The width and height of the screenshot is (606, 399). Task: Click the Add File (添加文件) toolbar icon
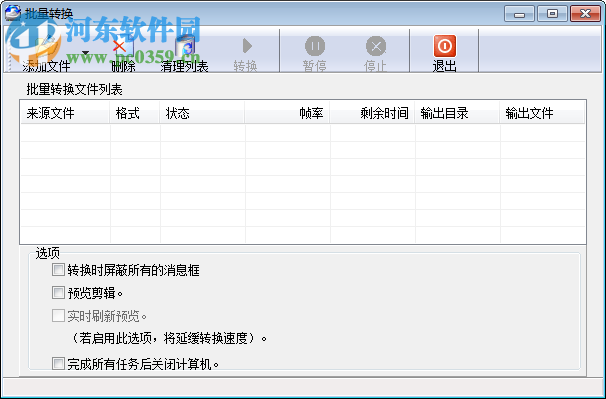[46, 46]
